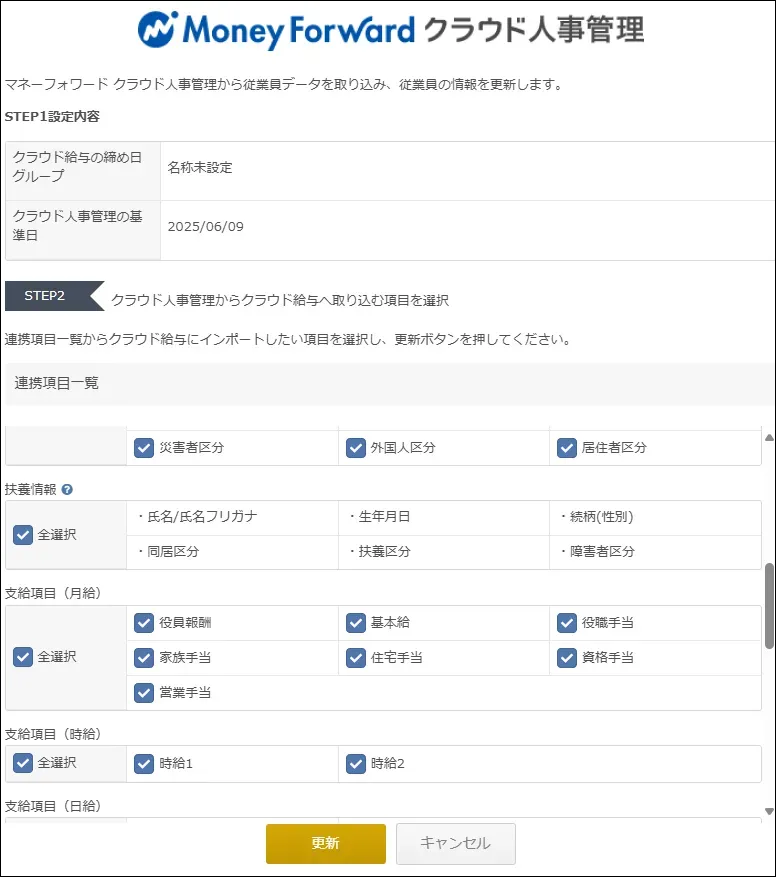Uncheck the 営業手当 checkbox
This screenshot has height=877, width=776.
[x=144, y=693]
